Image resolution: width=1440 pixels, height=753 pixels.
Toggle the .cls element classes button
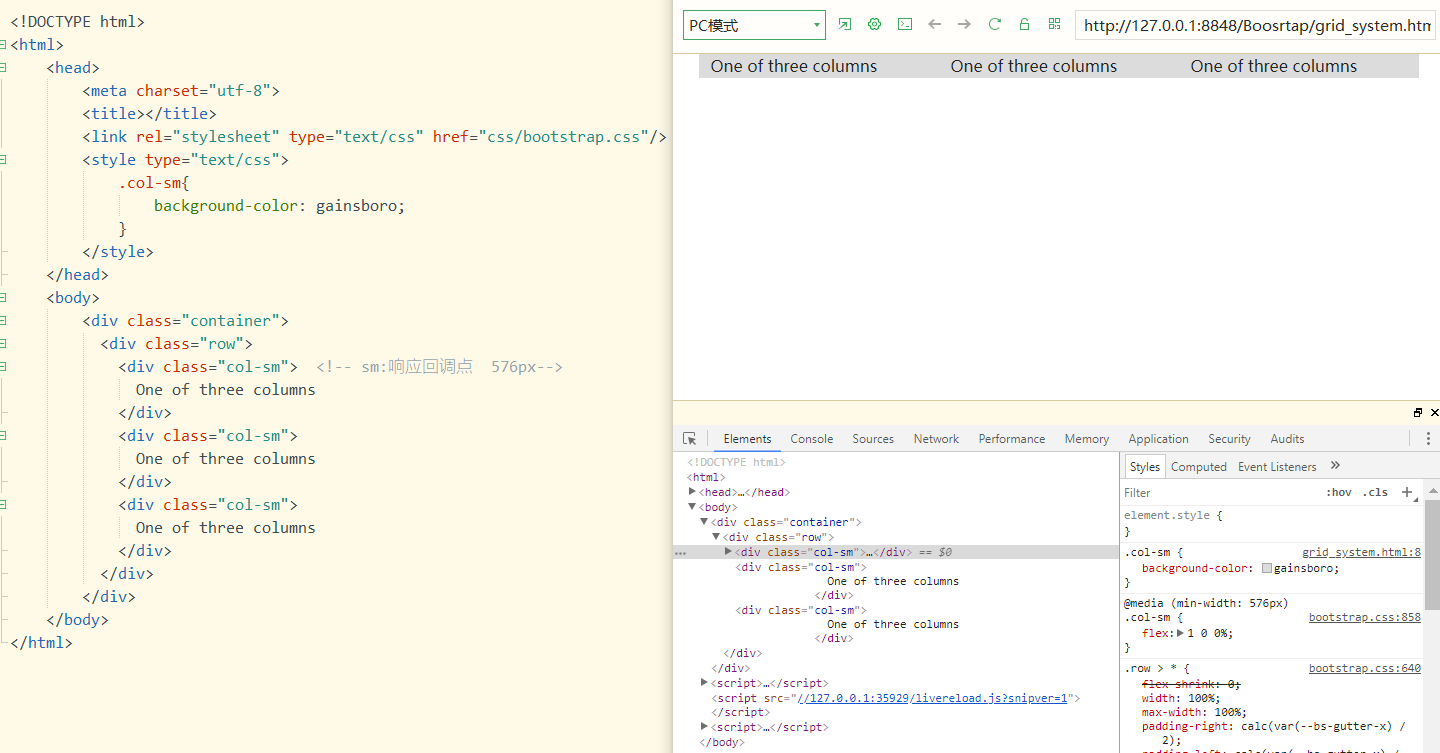(x=1376, y=492)
